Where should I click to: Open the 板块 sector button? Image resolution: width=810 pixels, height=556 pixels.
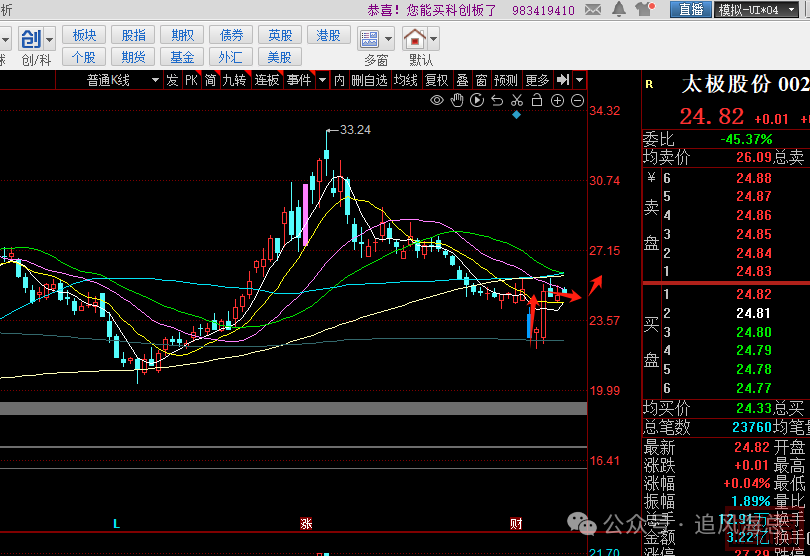(84, 35)
